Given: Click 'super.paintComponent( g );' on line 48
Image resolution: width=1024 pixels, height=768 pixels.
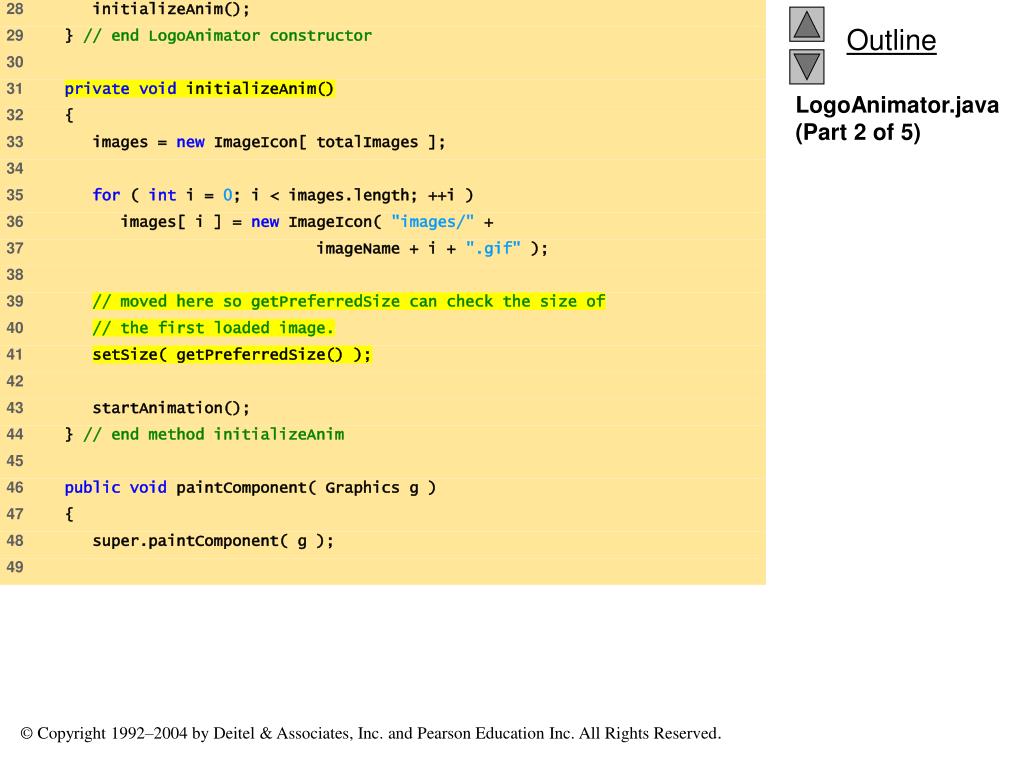Looking at the screenshot, I should coord(213,541).
